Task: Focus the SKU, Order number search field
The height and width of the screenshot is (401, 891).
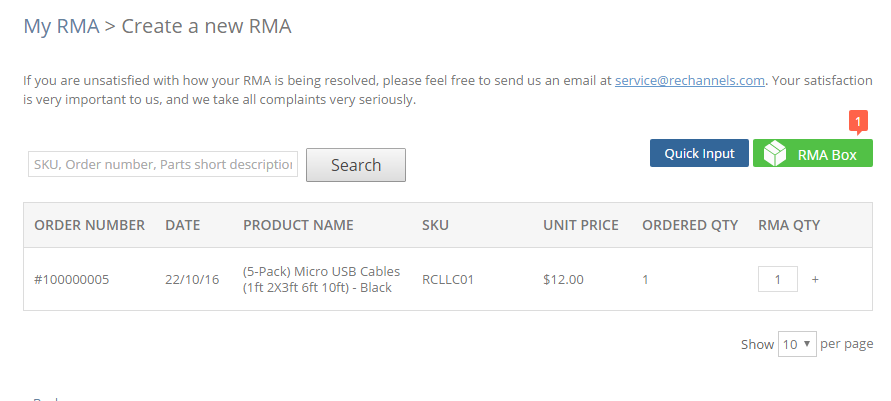Action: (163, 164)
